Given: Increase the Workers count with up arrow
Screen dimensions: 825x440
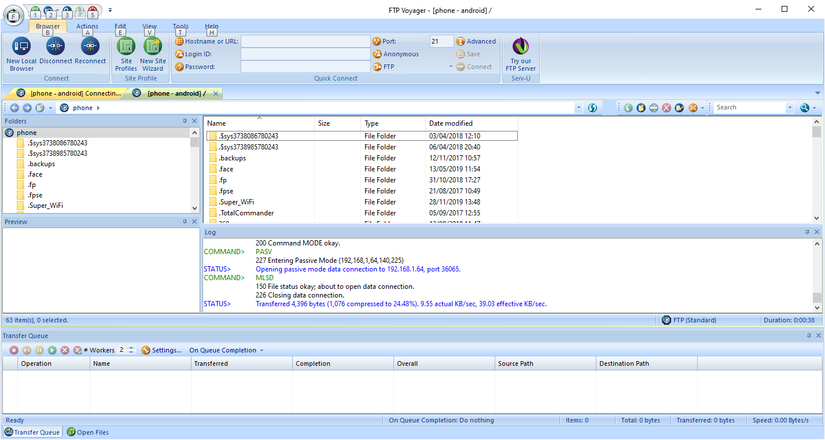Looking at the screenshot, I should point(132,347).
